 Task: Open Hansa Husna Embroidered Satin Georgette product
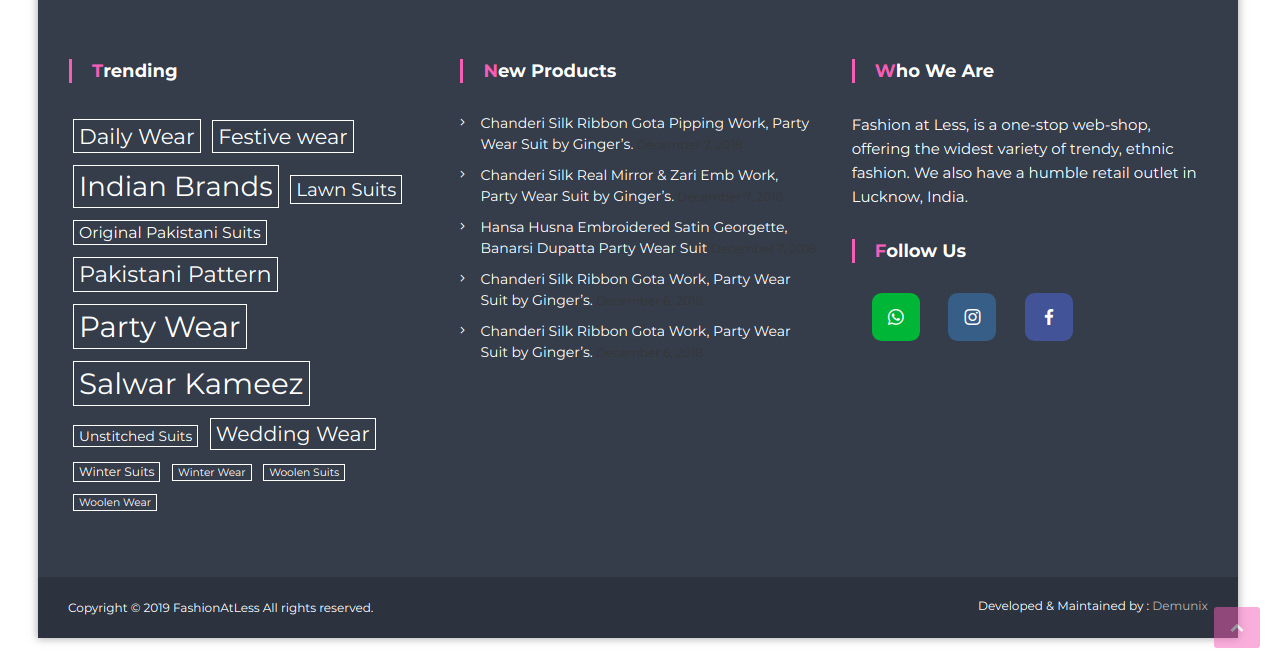[x=633, y=227]
